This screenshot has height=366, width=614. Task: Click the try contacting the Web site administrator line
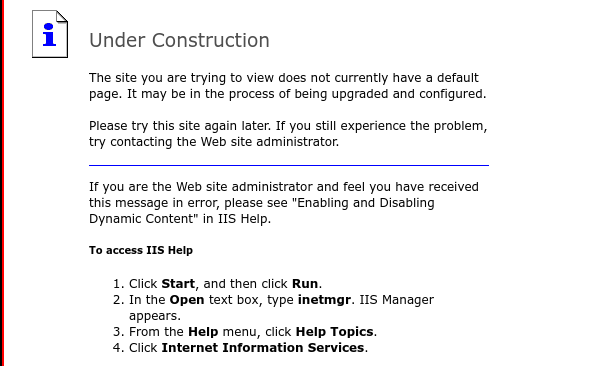click(214, 142)
